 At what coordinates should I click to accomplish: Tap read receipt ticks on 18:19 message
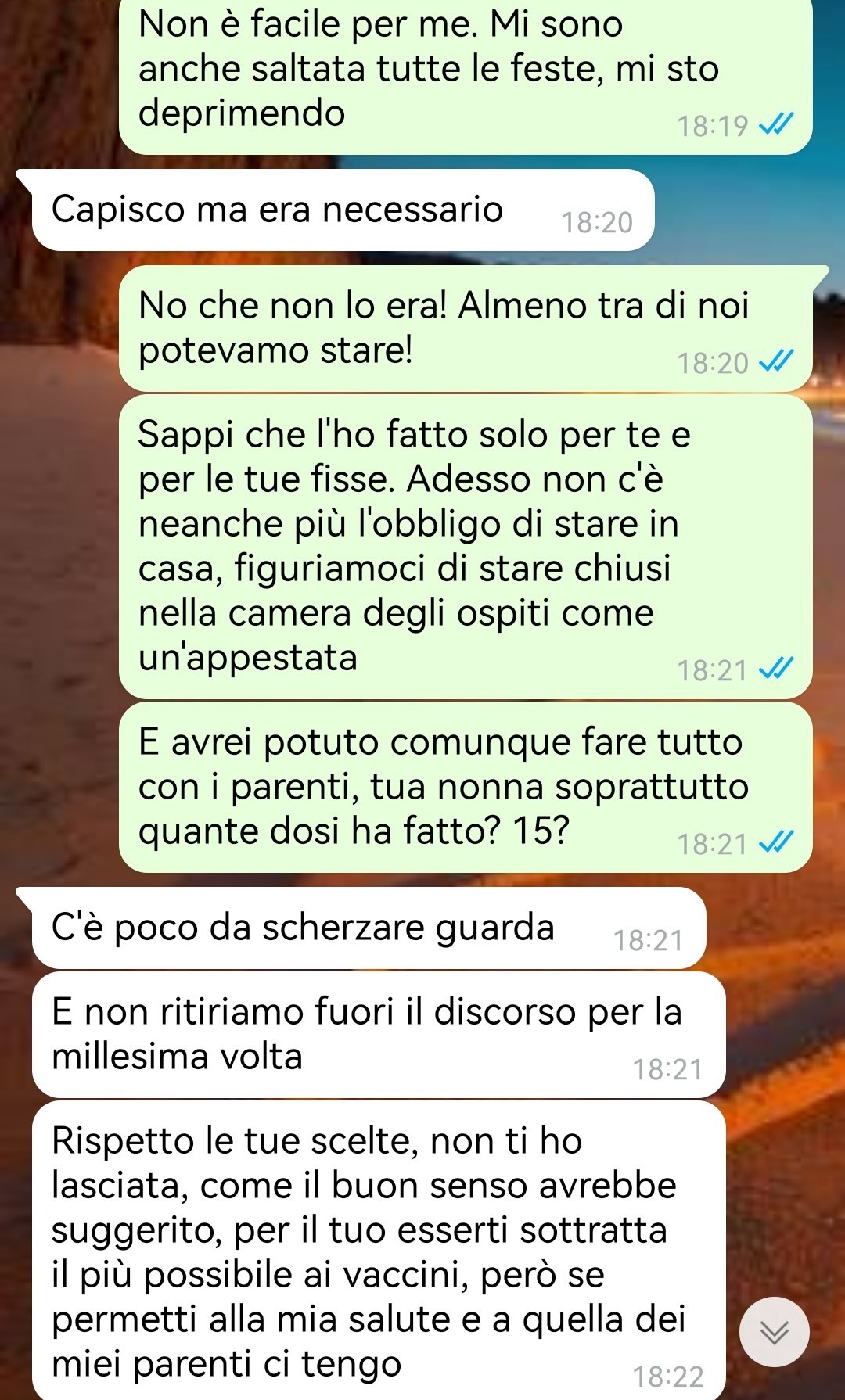777,124
